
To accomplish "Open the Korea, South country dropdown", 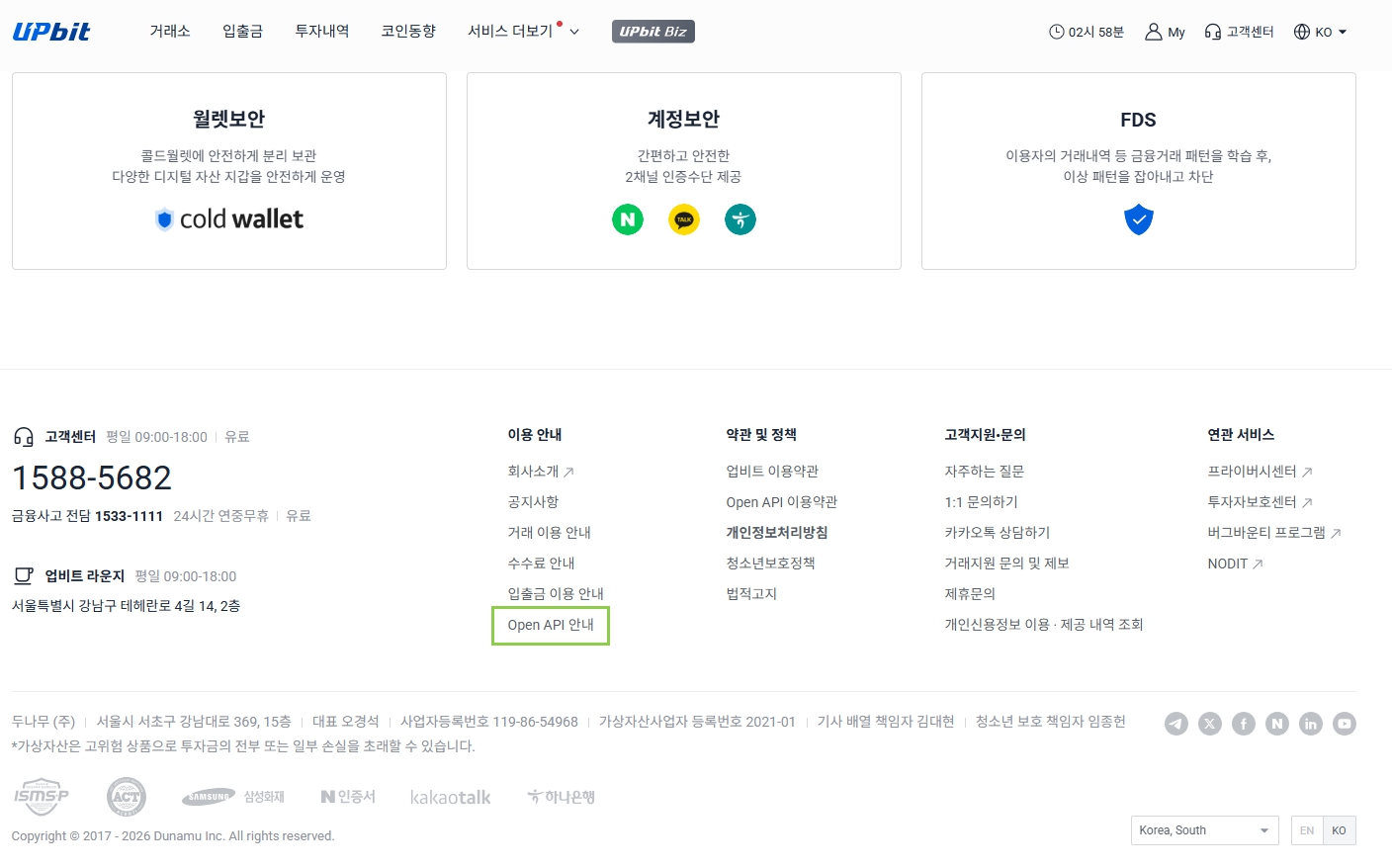I will point(1203,830).
